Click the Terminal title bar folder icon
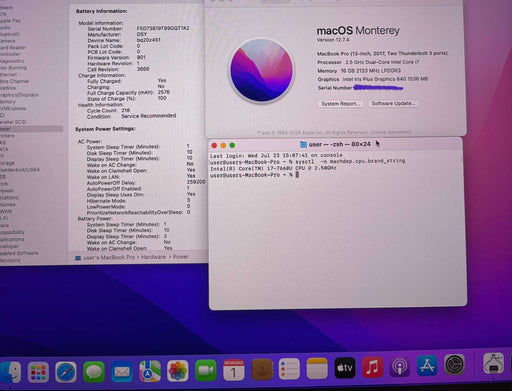The image size is (512, 391). (x=303, y=144)
